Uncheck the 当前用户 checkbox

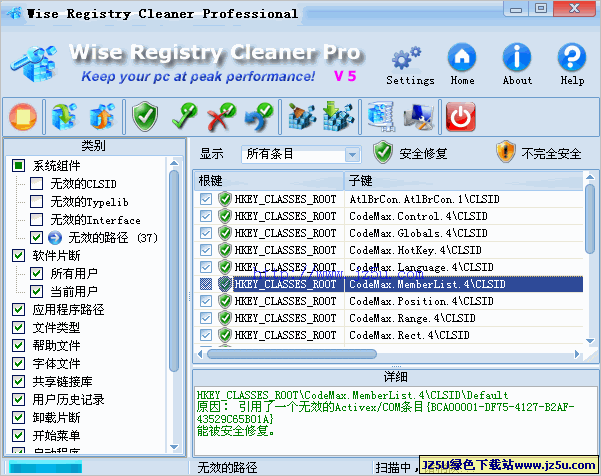(x=36, y=292)
